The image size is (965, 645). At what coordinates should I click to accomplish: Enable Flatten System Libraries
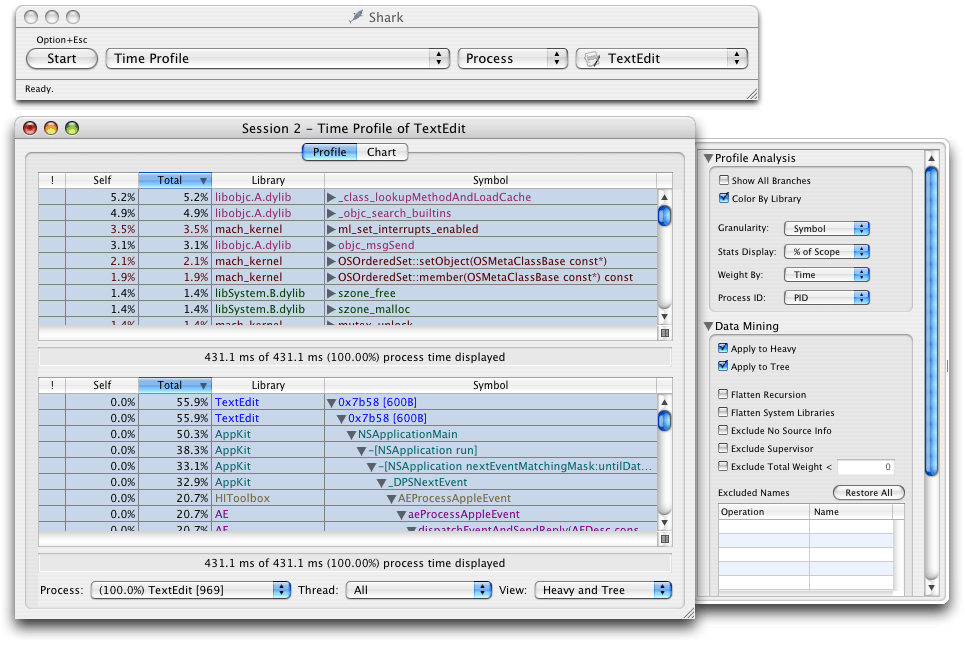723,412
